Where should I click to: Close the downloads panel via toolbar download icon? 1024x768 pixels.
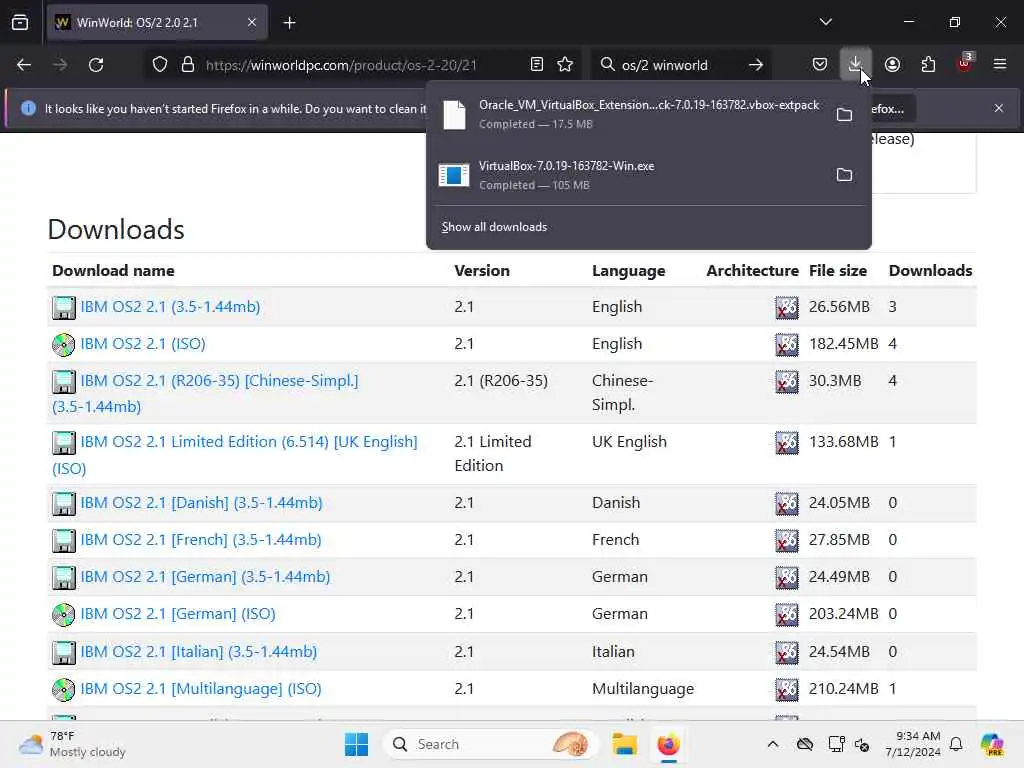point(855,64)
